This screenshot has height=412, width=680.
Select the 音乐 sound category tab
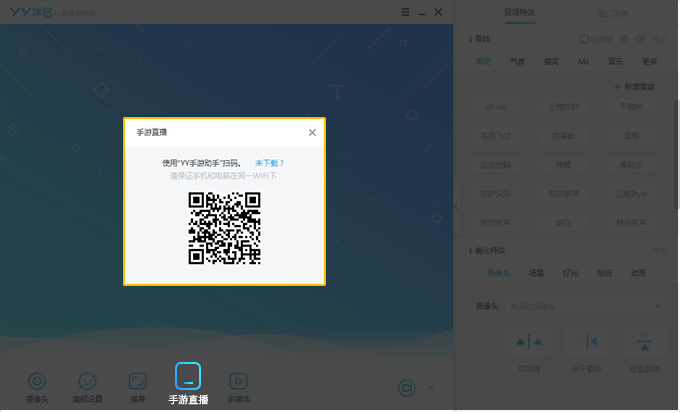[x=615, y=62]
